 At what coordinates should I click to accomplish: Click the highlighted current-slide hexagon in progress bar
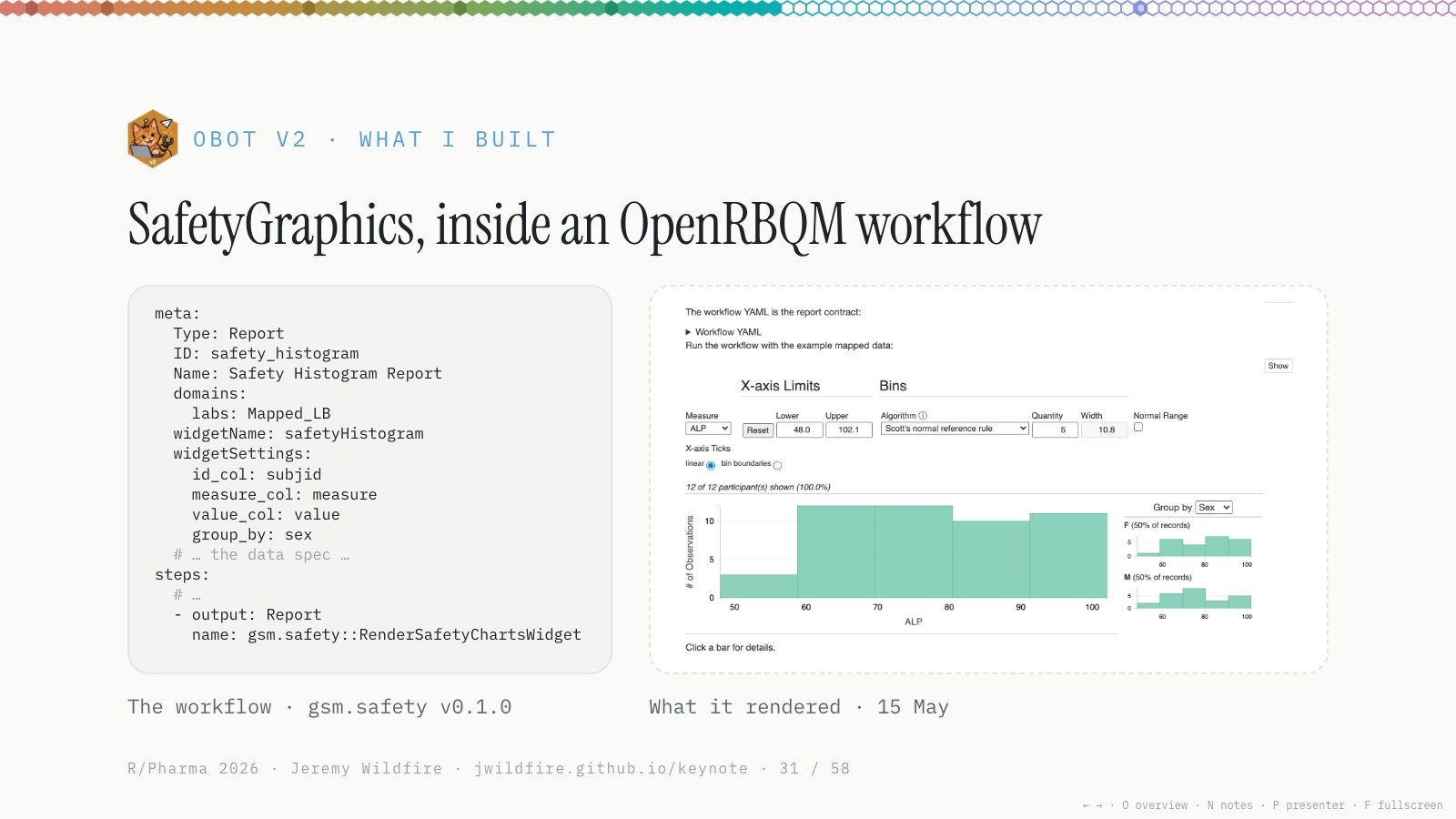click(x=1140, y=8)
